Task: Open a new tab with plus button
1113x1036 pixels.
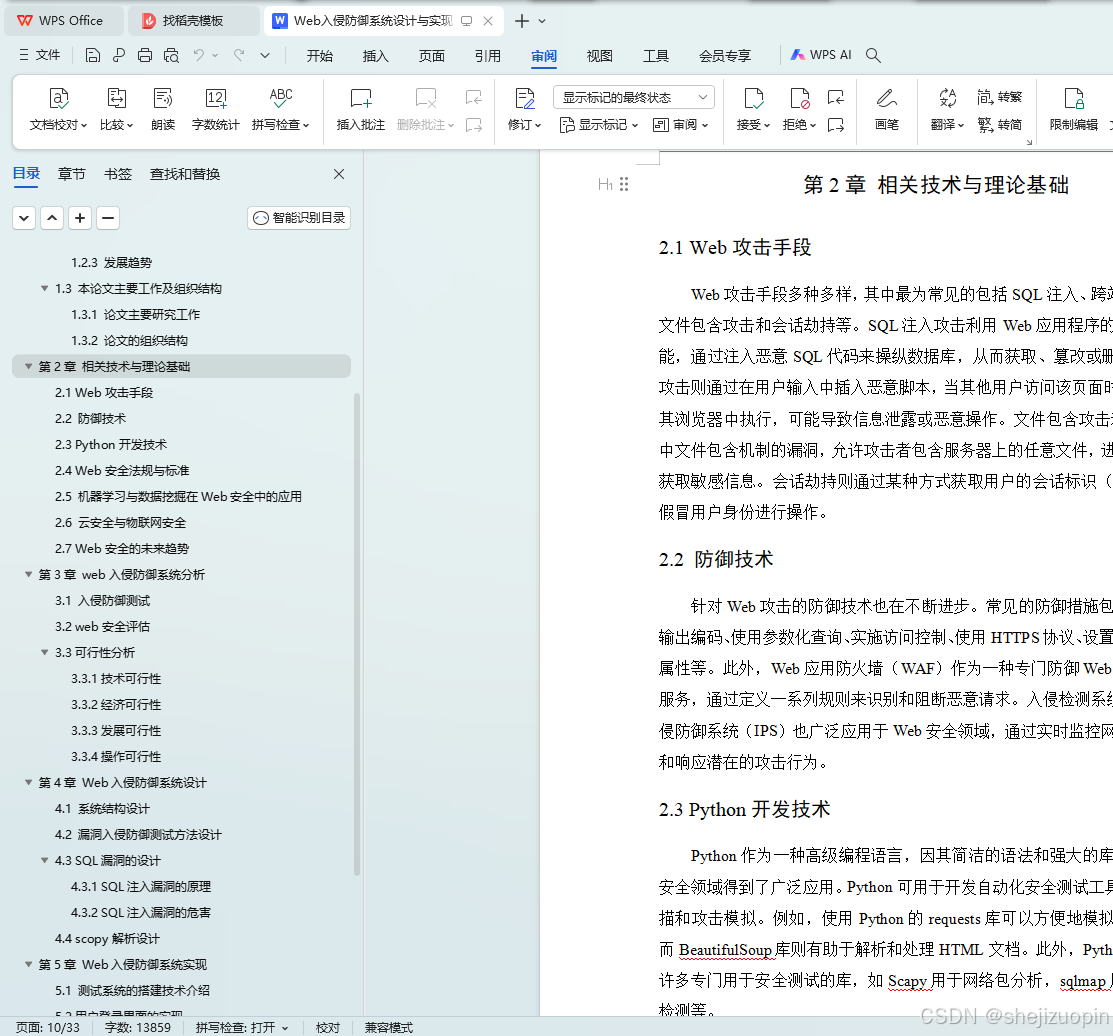Action: 522,21
